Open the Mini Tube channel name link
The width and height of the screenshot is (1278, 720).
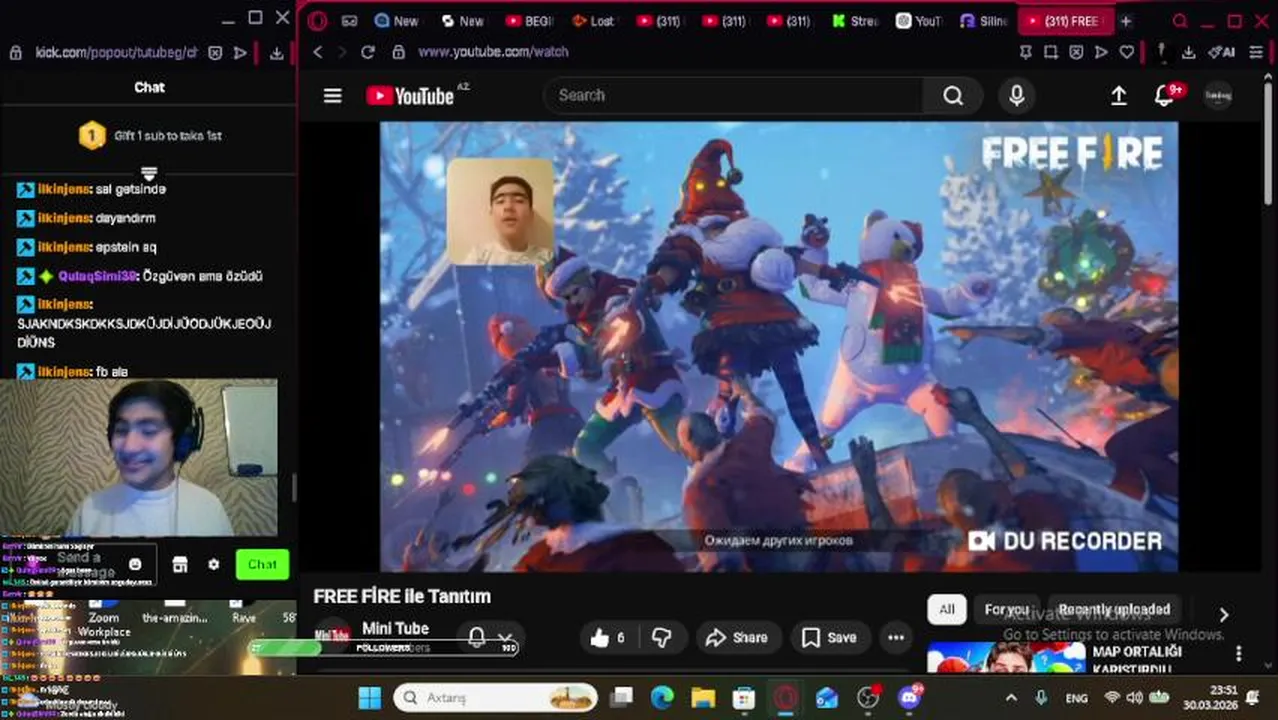[395, 628]
